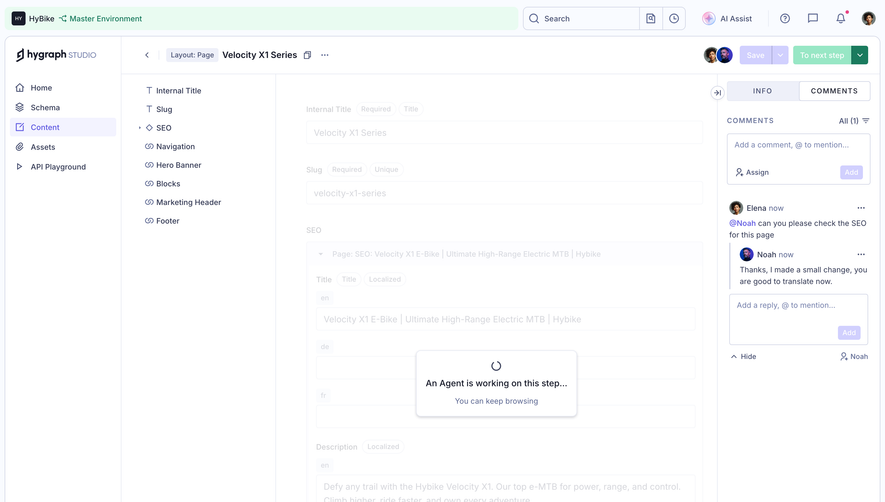Launch AI Assist

click(x=728, y=19)
